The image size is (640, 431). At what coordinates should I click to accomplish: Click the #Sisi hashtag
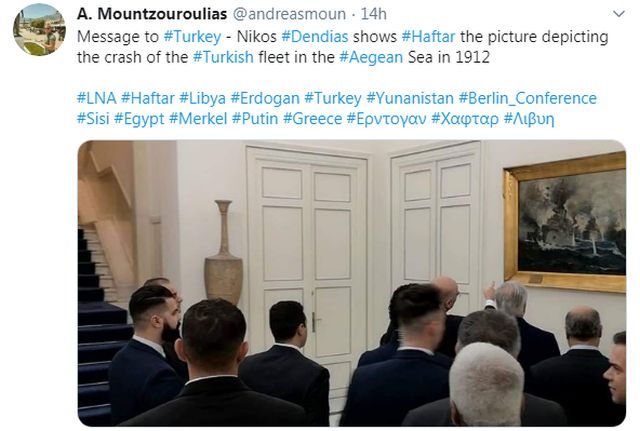(93, 119)
